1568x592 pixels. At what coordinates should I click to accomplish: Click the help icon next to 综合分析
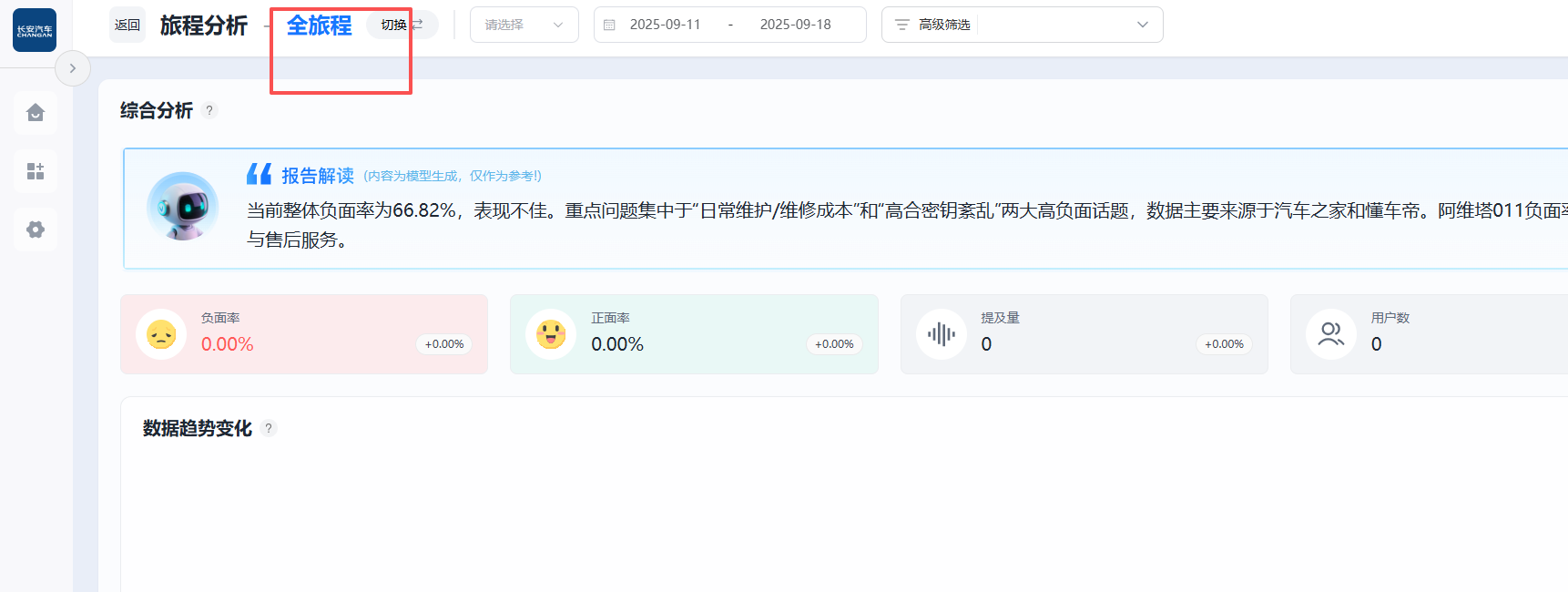click(209, 110)
